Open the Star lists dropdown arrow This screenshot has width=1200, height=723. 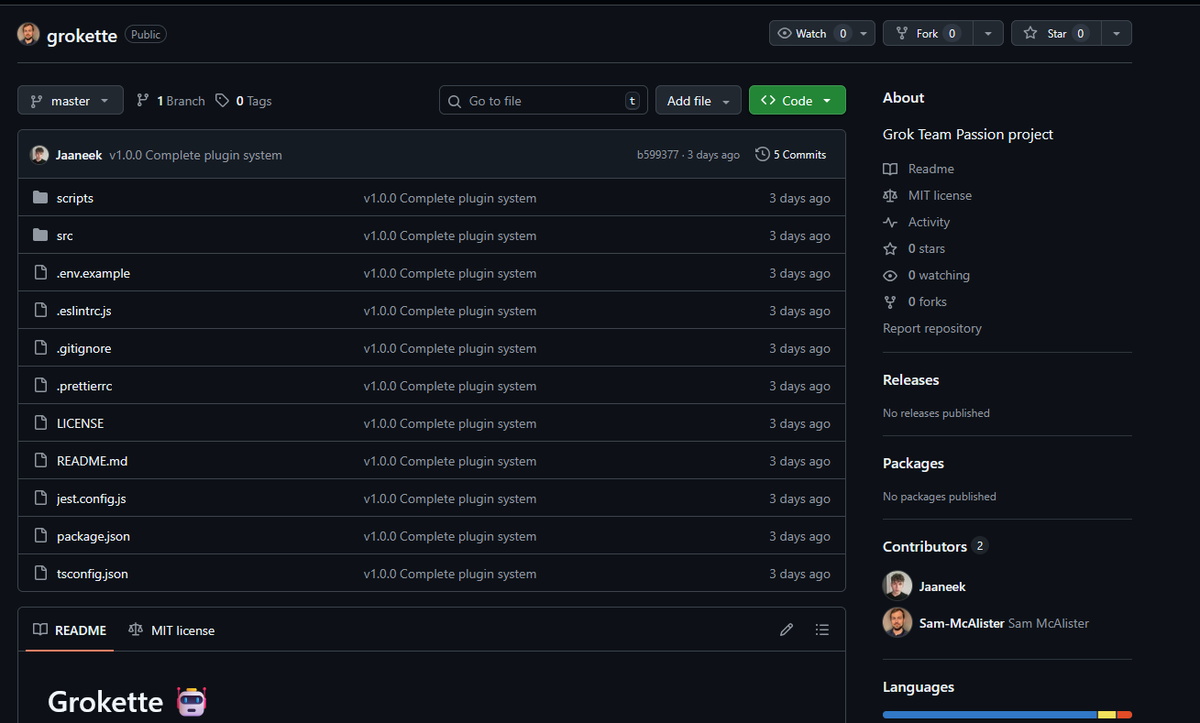click(1117, 33)
